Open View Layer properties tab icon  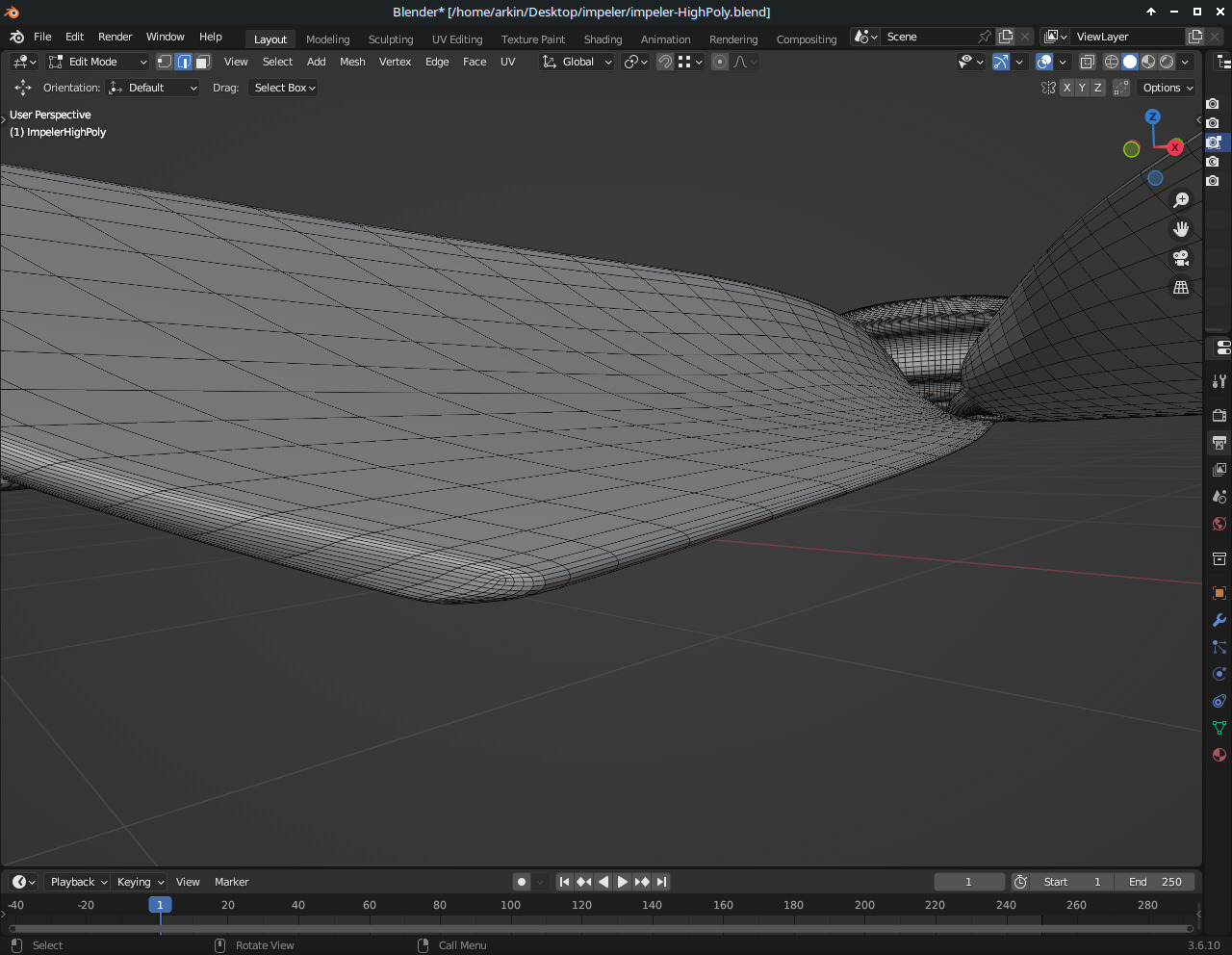click(x=1219, y=470)
